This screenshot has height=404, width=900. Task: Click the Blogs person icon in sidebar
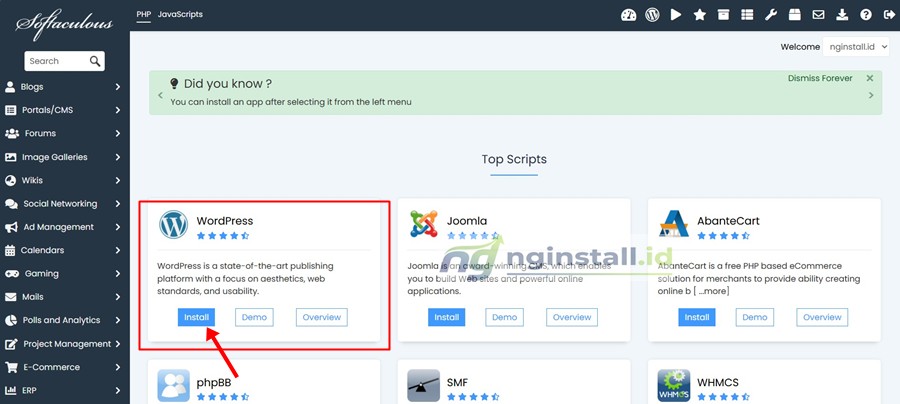click(10, 87)
